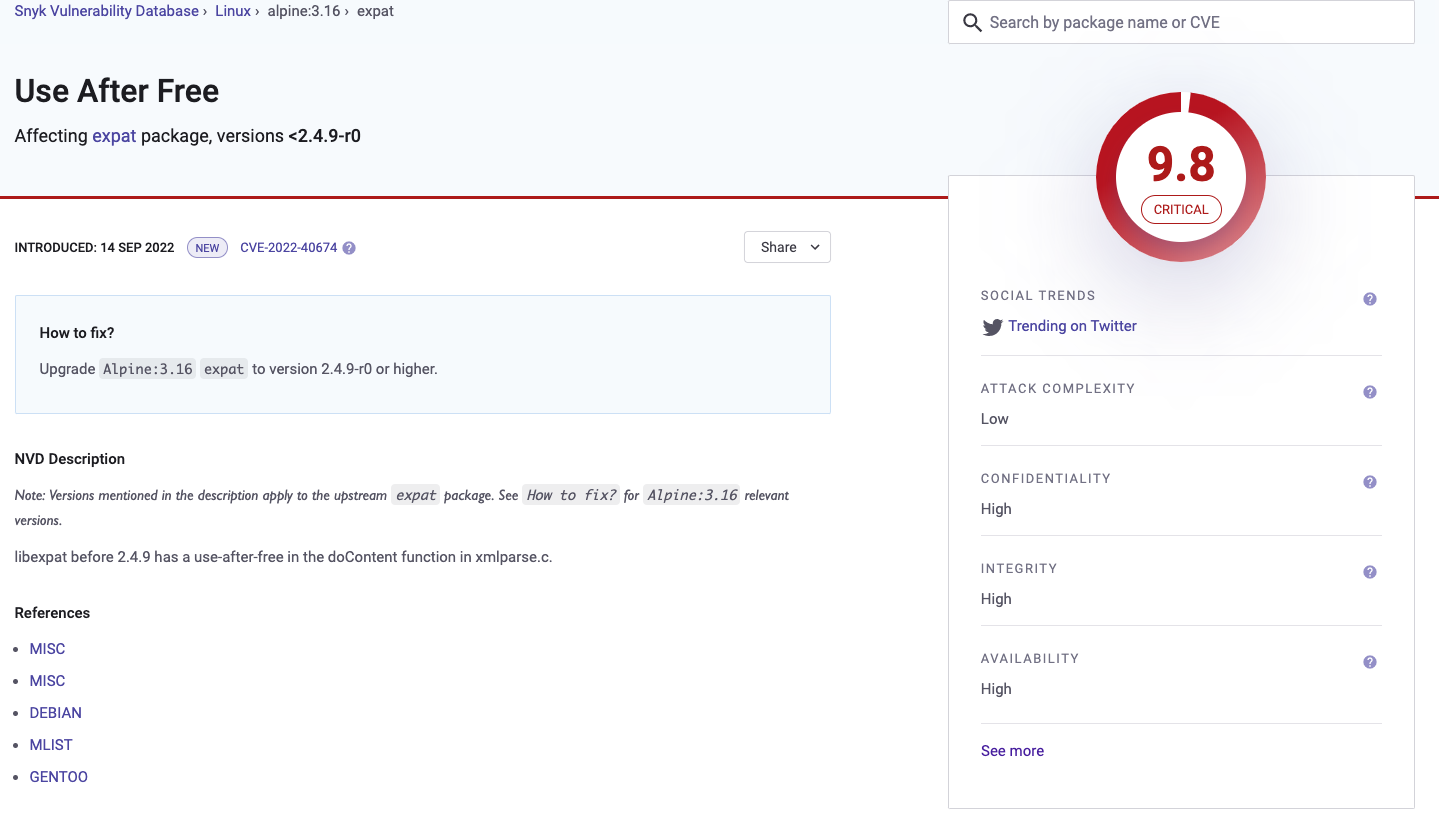This screenshot has height=832, width=1439.
Task: Navigate to the Snyk Vulnerability Database breadcrumb
Action: [105, 11]
